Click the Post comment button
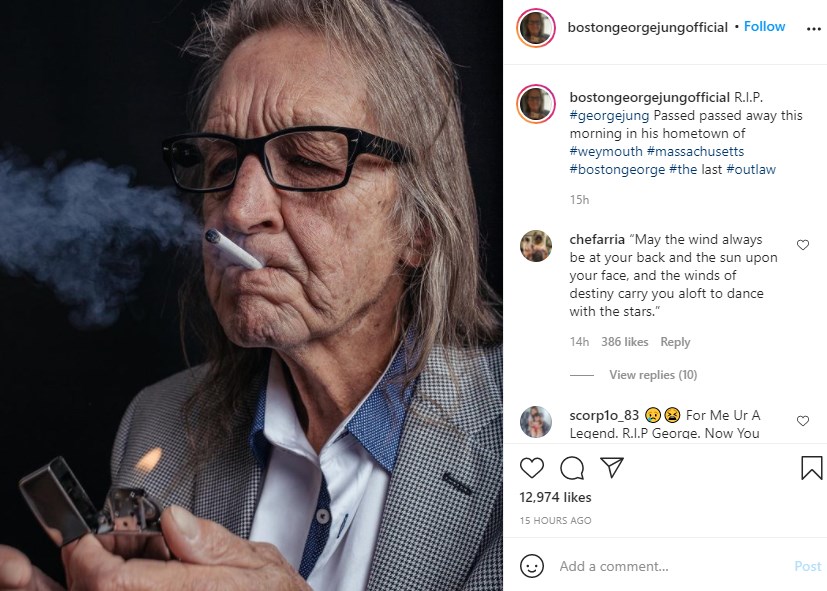The height and width of the screenshot is (591, 827). [807, 566]
